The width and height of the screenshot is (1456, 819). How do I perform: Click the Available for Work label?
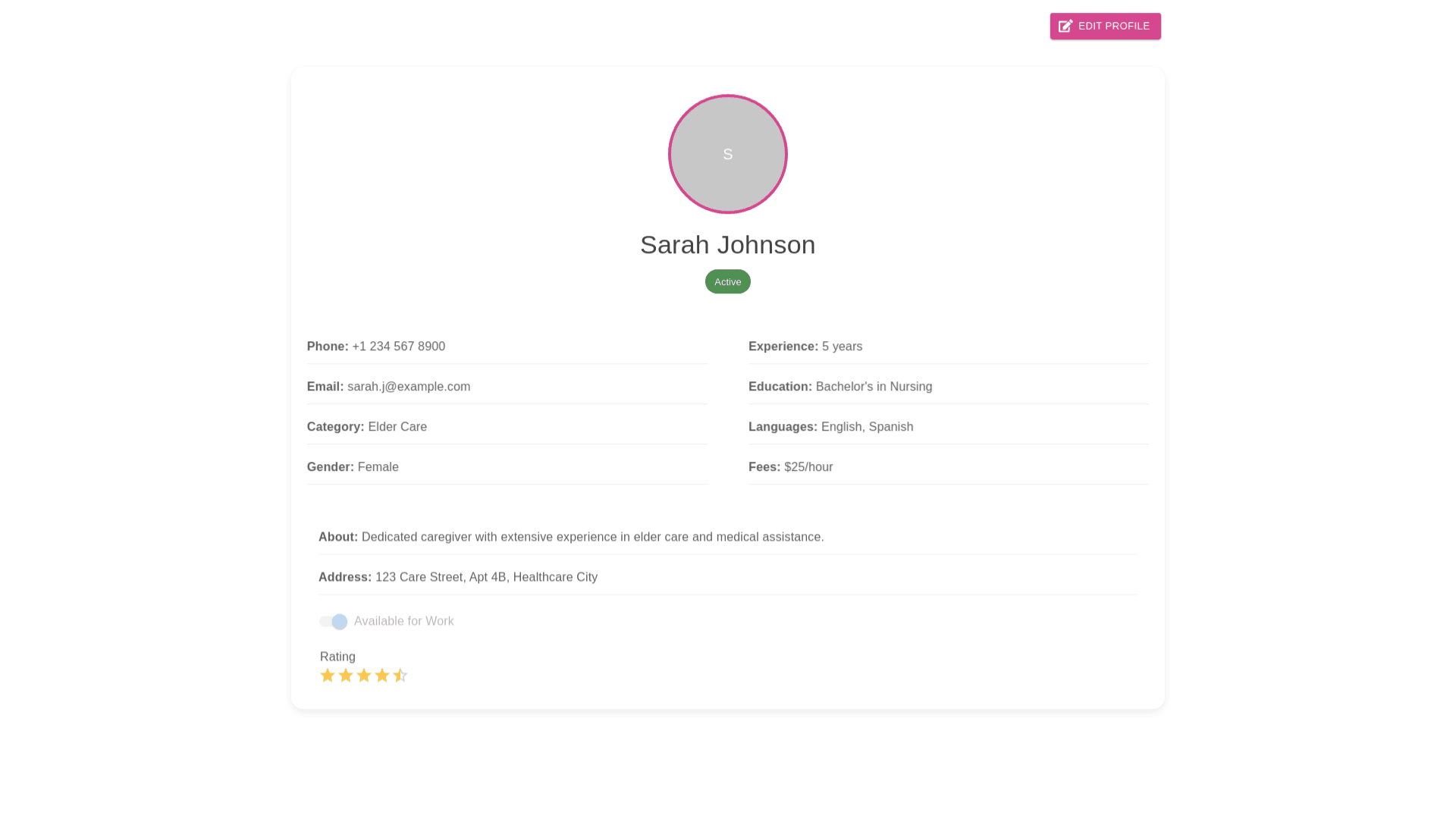click(403, 621)
